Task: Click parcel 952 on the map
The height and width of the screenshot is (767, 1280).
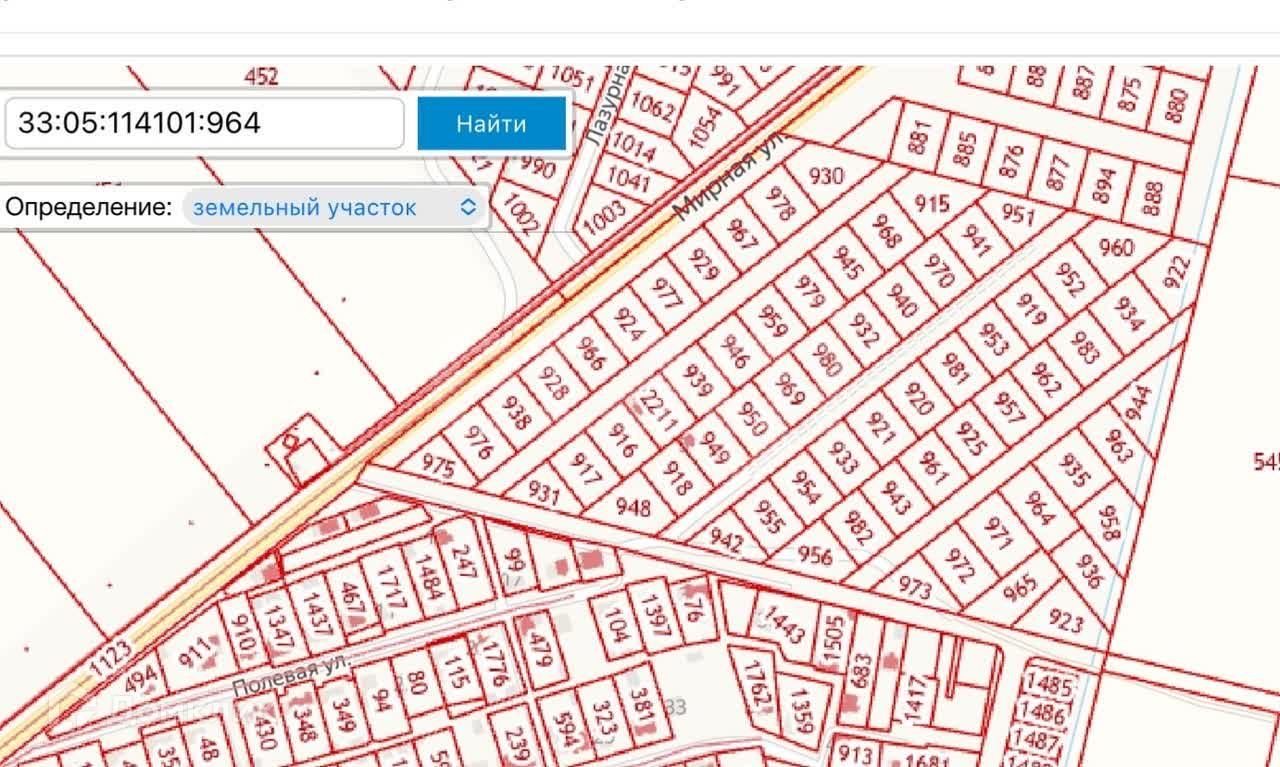Action: pyautogui.click(x=1068, y=280)
